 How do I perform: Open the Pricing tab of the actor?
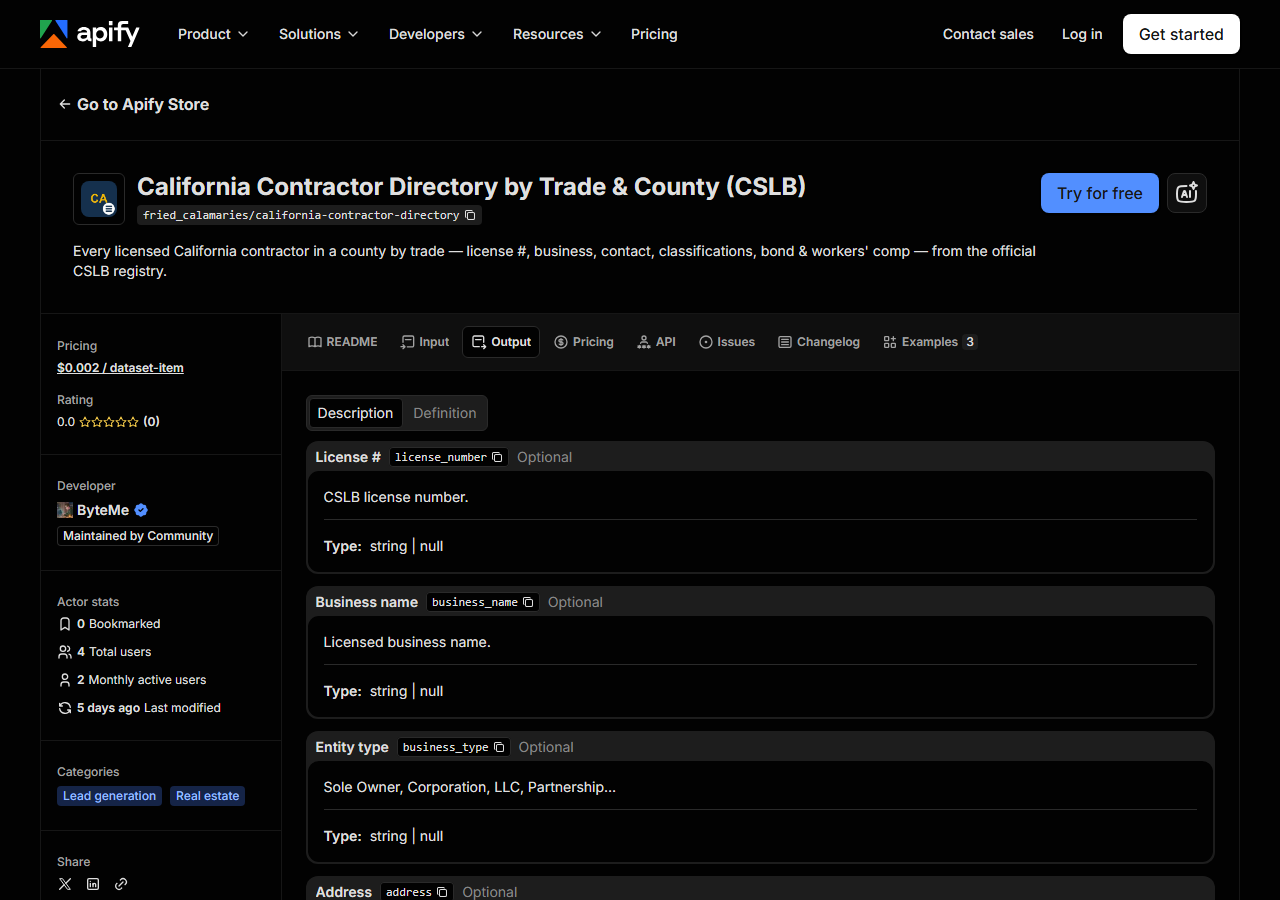coord(584,342)
